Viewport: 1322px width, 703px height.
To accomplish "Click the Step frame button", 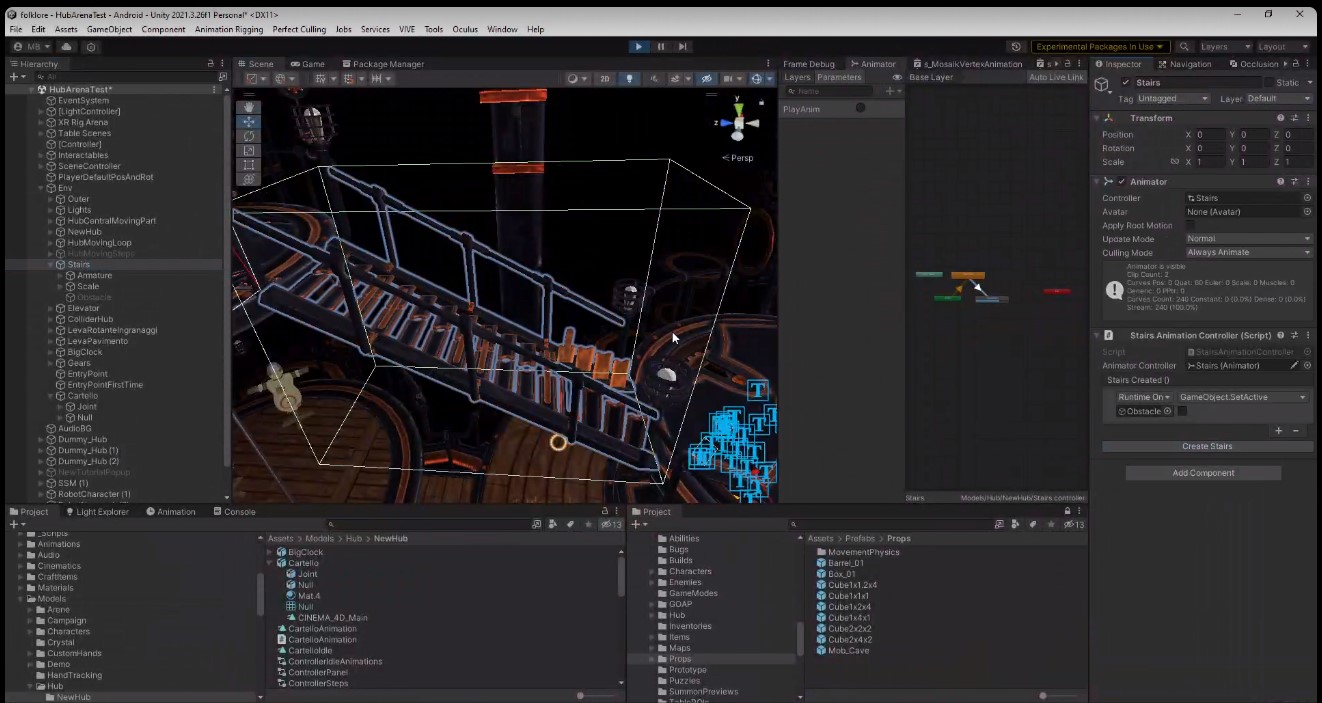I will point(683,47).
